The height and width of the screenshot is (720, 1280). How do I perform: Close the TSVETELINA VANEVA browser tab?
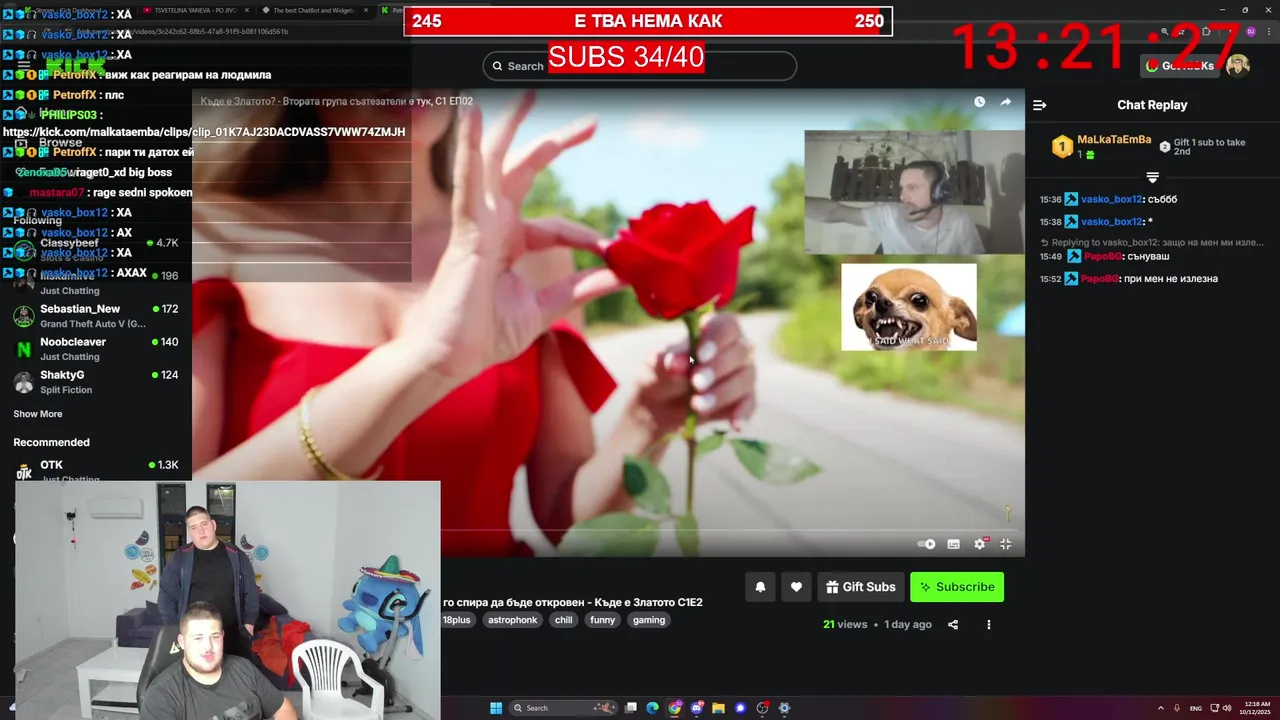coord(246,10)
